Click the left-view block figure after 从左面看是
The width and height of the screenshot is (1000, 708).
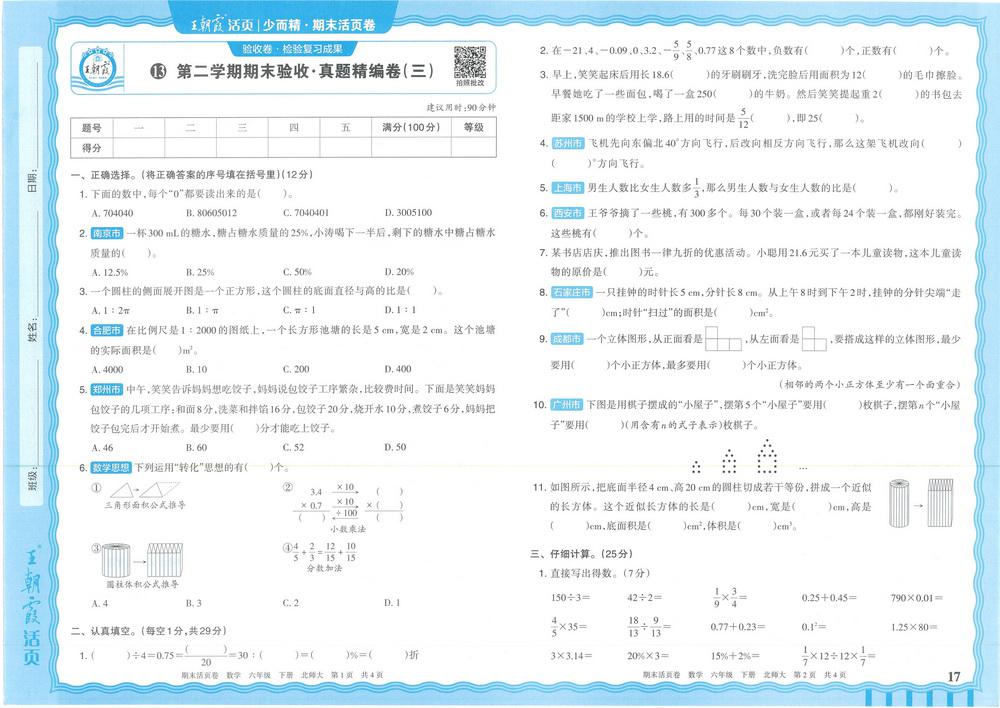click(x=814, y=339)
